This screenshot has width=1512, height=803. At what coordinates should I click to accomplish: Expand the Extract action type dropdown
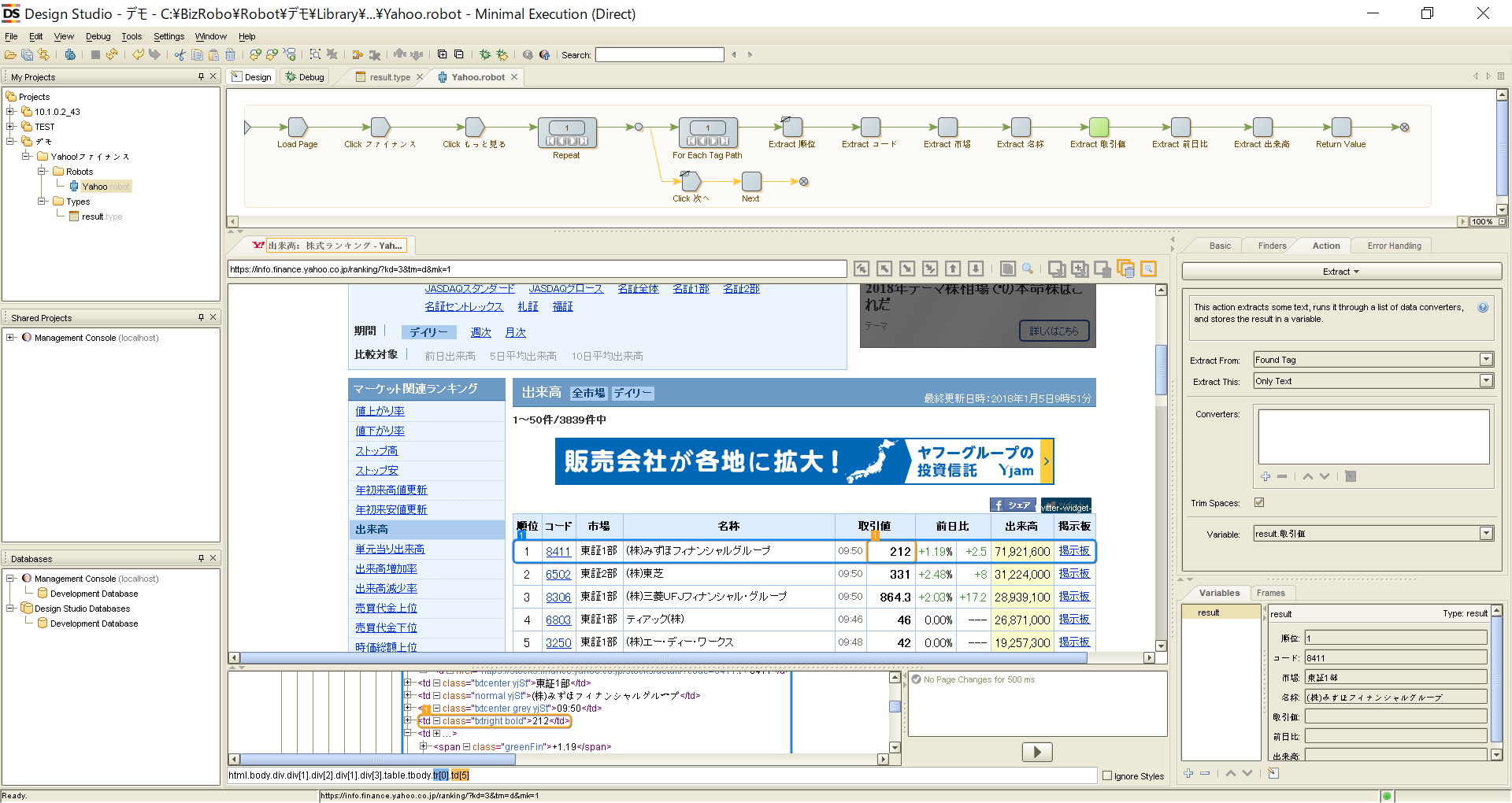pos(1341,272)
